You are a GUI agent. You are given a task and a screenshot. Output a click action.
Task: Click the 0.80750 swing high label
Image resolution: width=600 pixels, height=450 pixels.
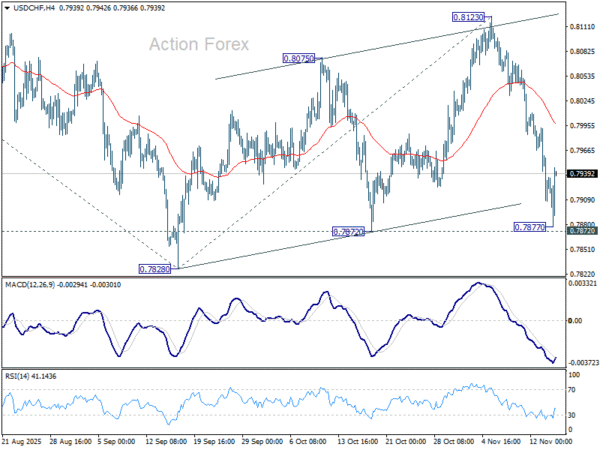click(x=301, y=59)
